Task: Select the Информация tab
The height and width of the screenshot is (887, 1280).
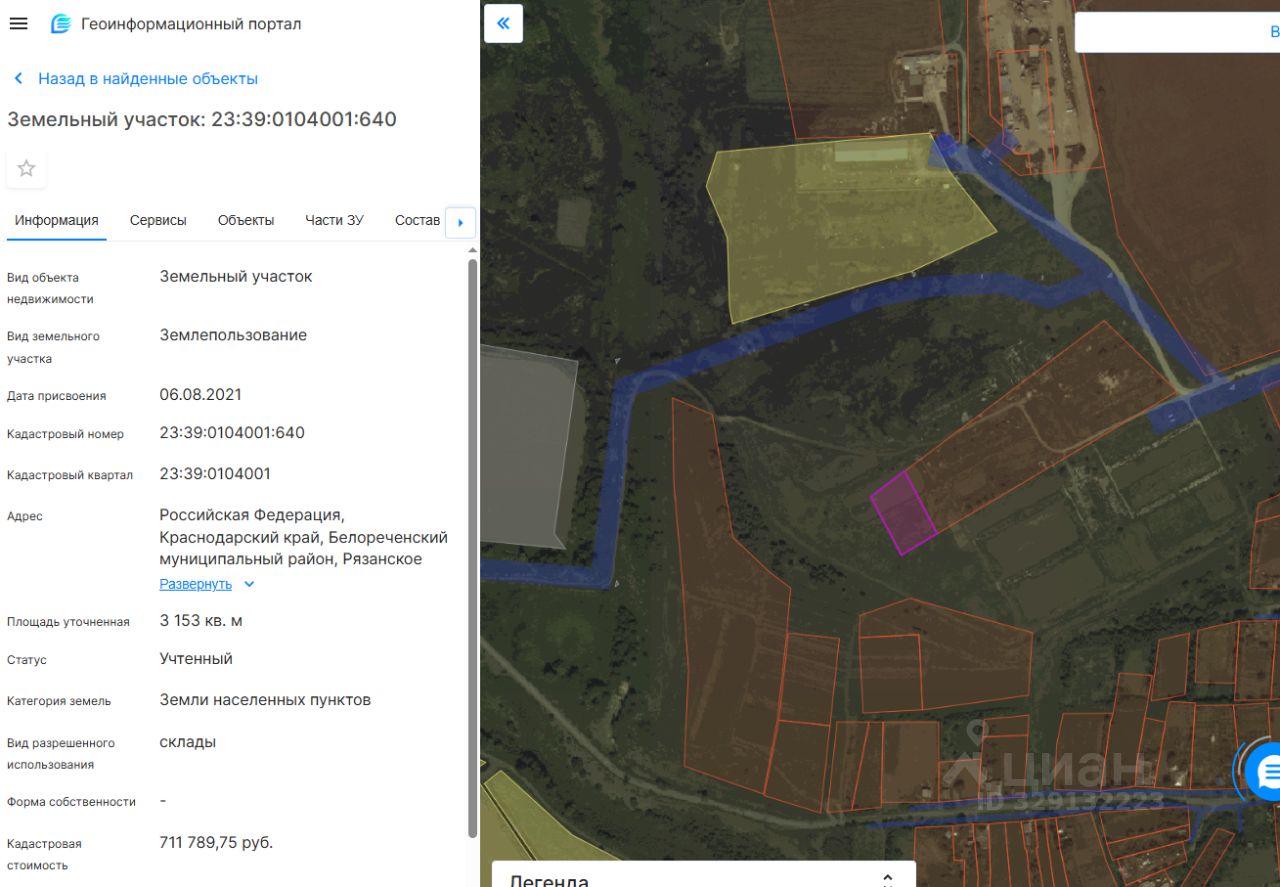Action: tap(56, 220)
